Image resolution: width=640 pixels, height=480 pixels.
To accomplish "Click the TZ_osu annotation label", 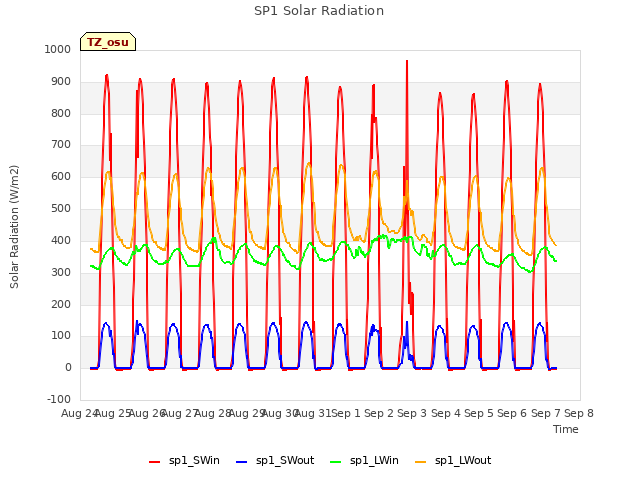I will tap(108, 42).
